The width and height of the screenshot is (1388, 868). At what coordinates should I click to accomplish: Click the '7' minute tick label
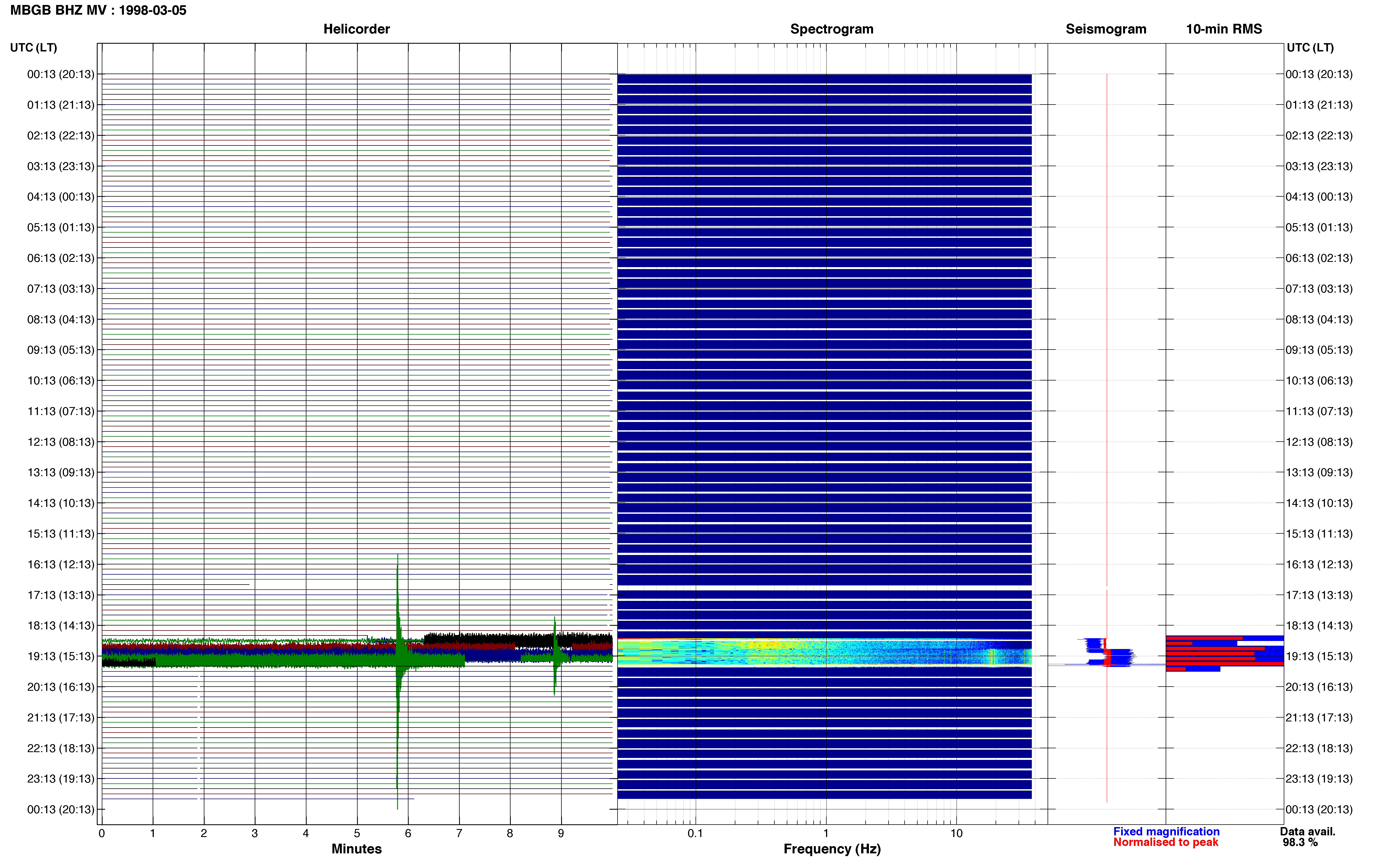pos(459,833)
